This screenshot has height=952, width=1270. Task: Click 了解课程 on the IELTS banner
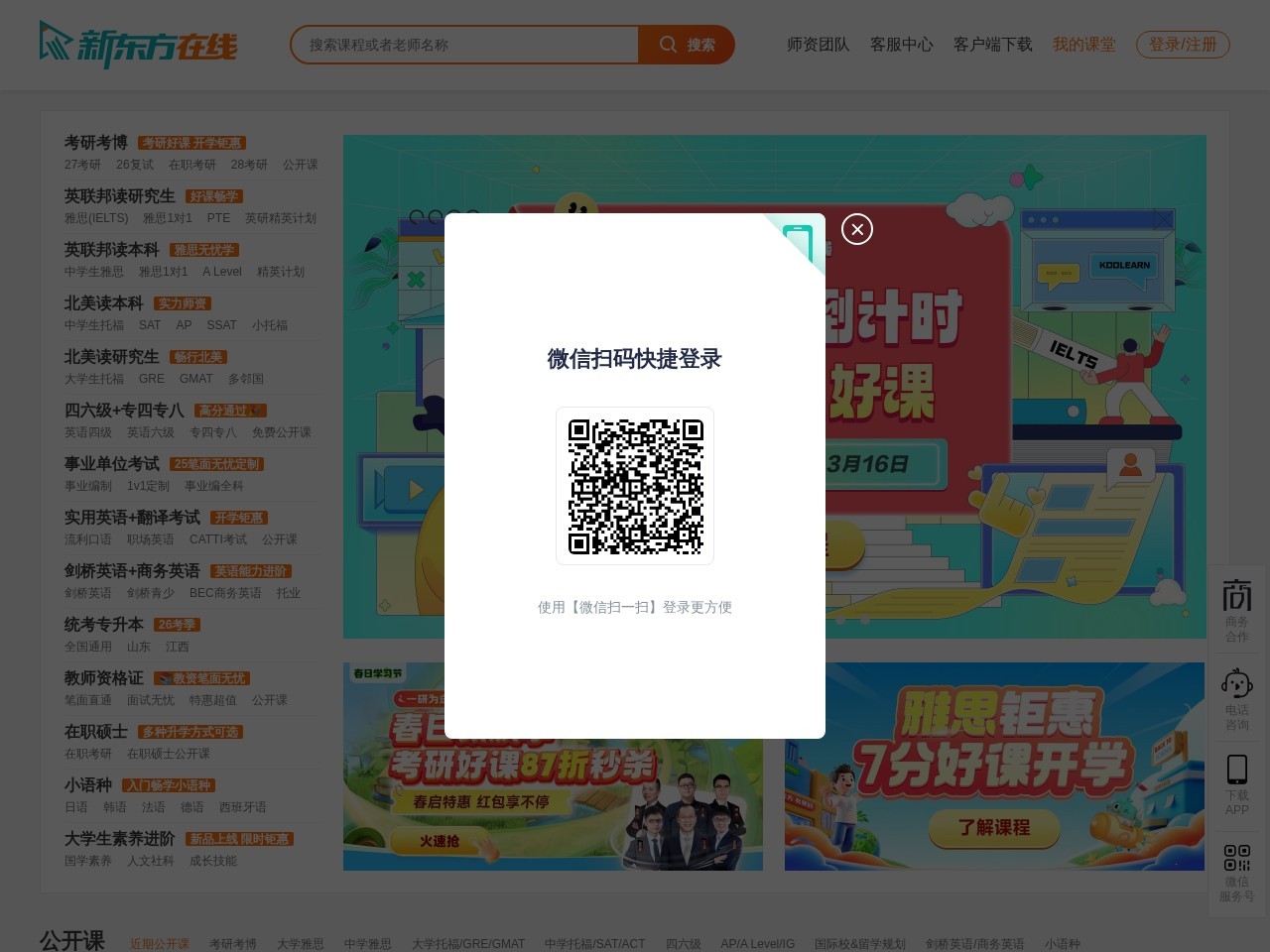coord(995,829)
